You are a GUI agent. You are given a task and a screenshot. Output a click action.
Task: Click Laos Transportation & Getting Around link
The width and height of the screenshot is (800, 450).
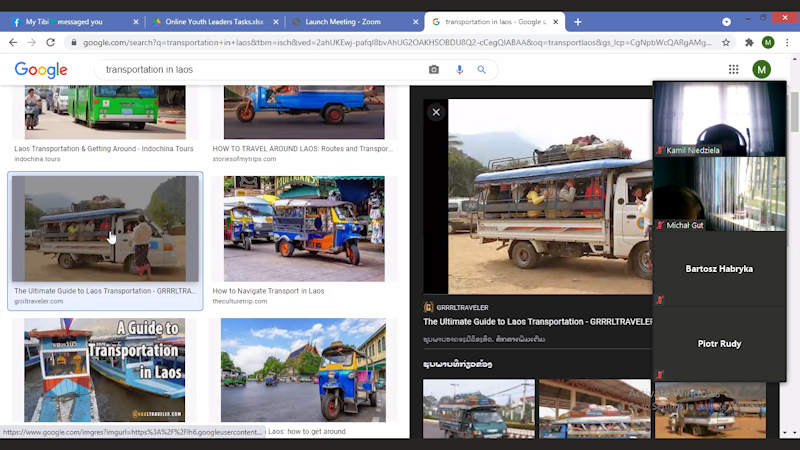(x=104, y=148)
